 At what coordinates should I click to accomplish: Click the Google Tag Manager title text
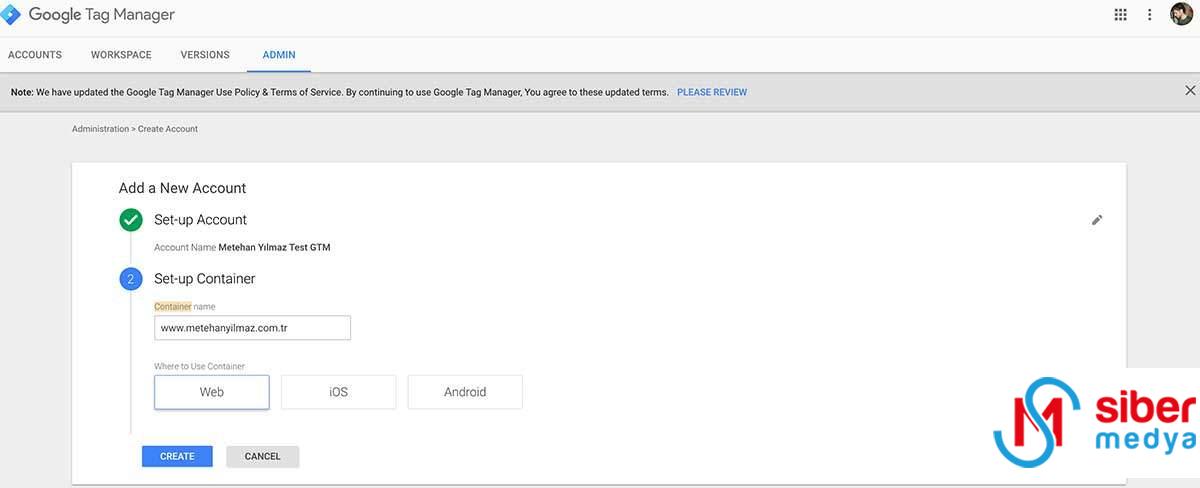click(x=101, y=15)
